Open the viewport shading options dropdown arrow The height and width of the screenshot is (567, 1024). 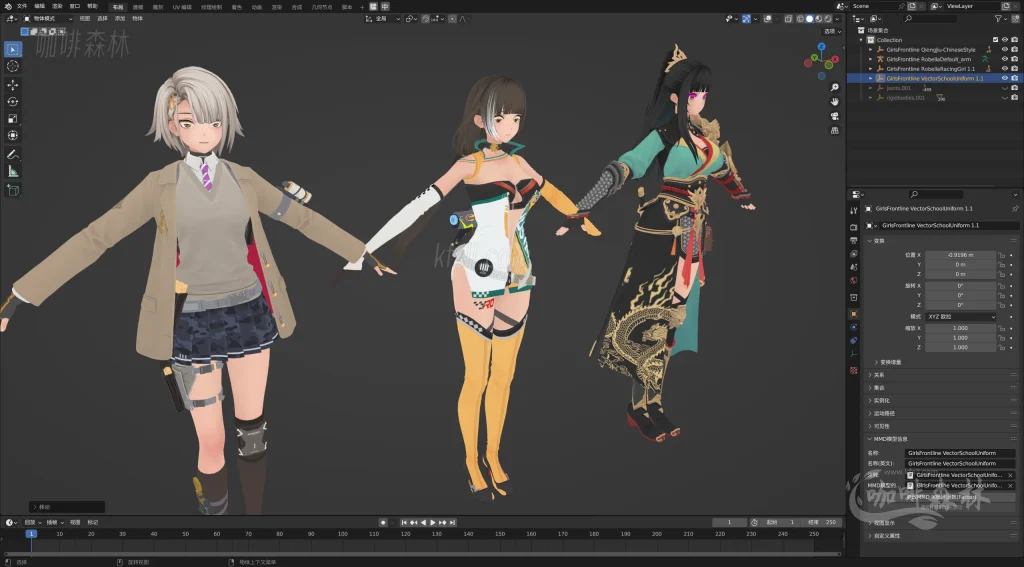pyautogui.click(x=837, y=19)
